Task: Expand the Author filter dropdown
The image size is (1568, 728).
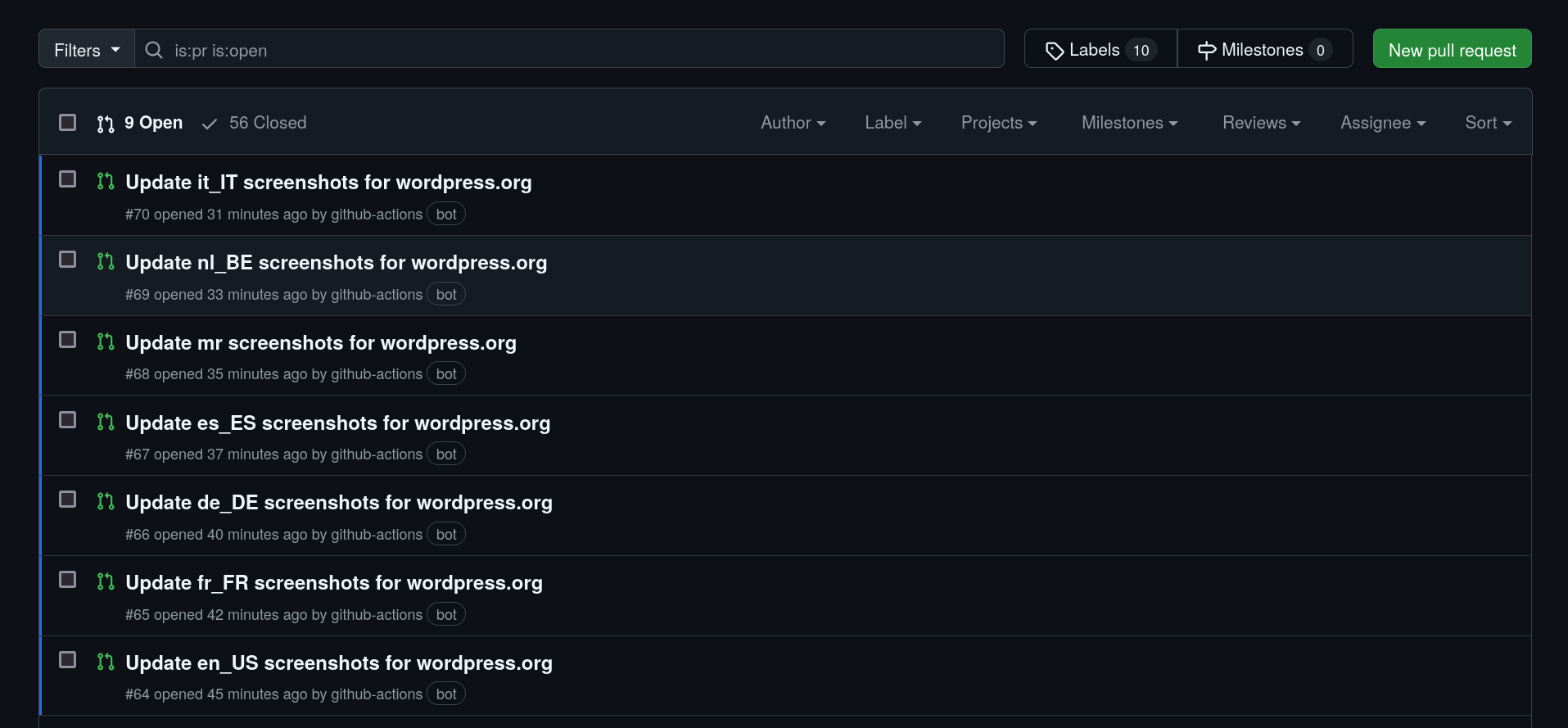Action: 793,123
